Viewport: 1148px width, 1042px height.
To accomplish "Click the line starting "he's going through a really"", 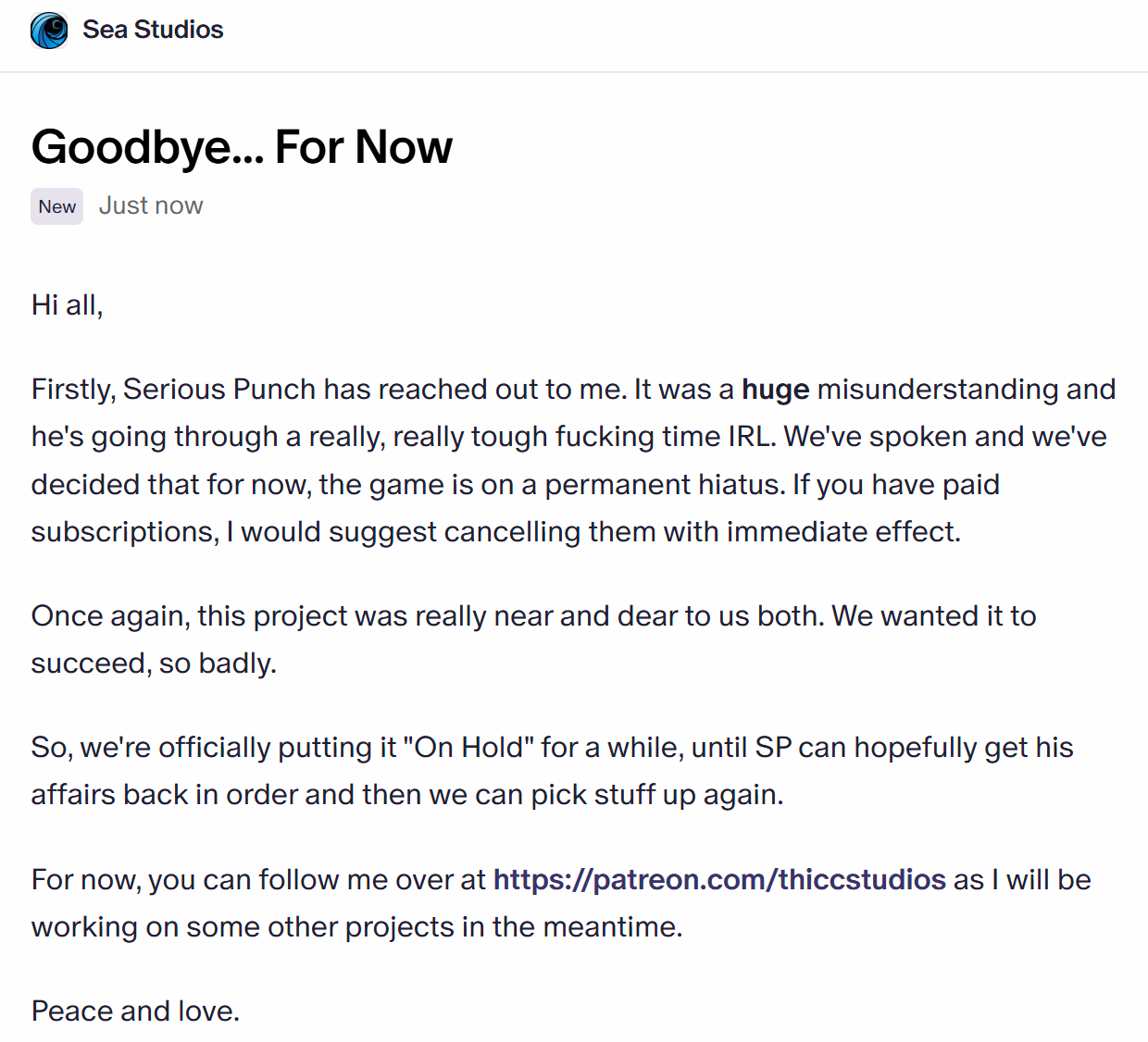I will point(568,437).
